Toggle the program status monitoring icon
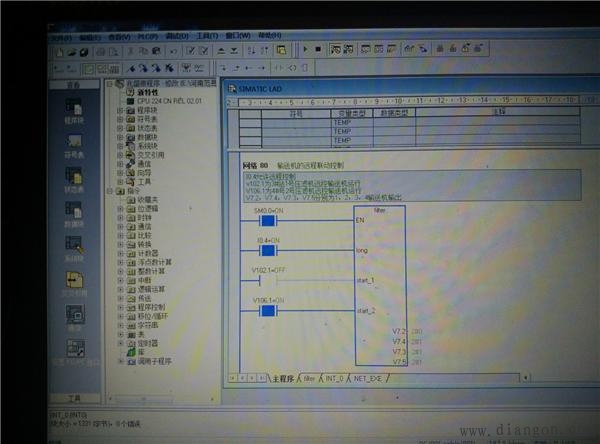The width and height of the screenshot is (600, 444). (x=336, y=49)
